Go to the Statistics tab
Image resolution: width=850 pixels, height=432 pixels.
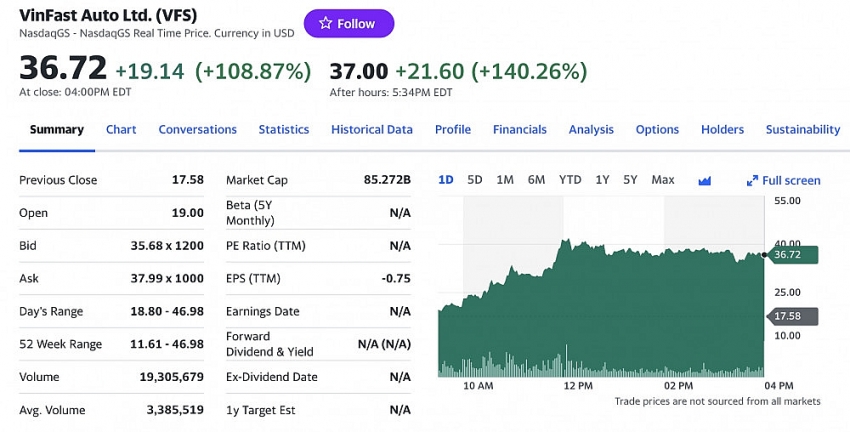[x=284, y=130]
